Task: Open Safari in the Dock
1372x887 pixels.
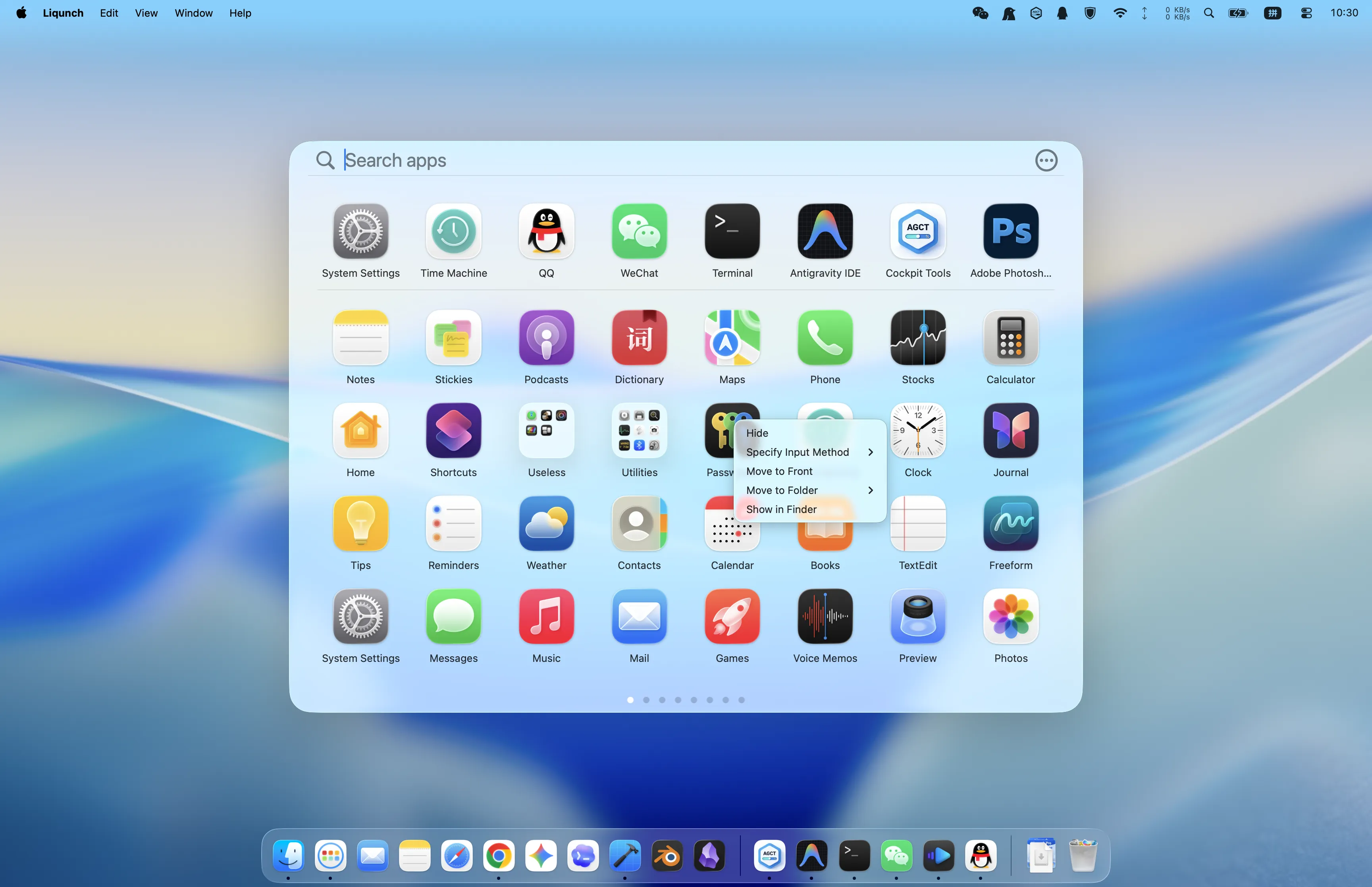Action: pos(457,856)
